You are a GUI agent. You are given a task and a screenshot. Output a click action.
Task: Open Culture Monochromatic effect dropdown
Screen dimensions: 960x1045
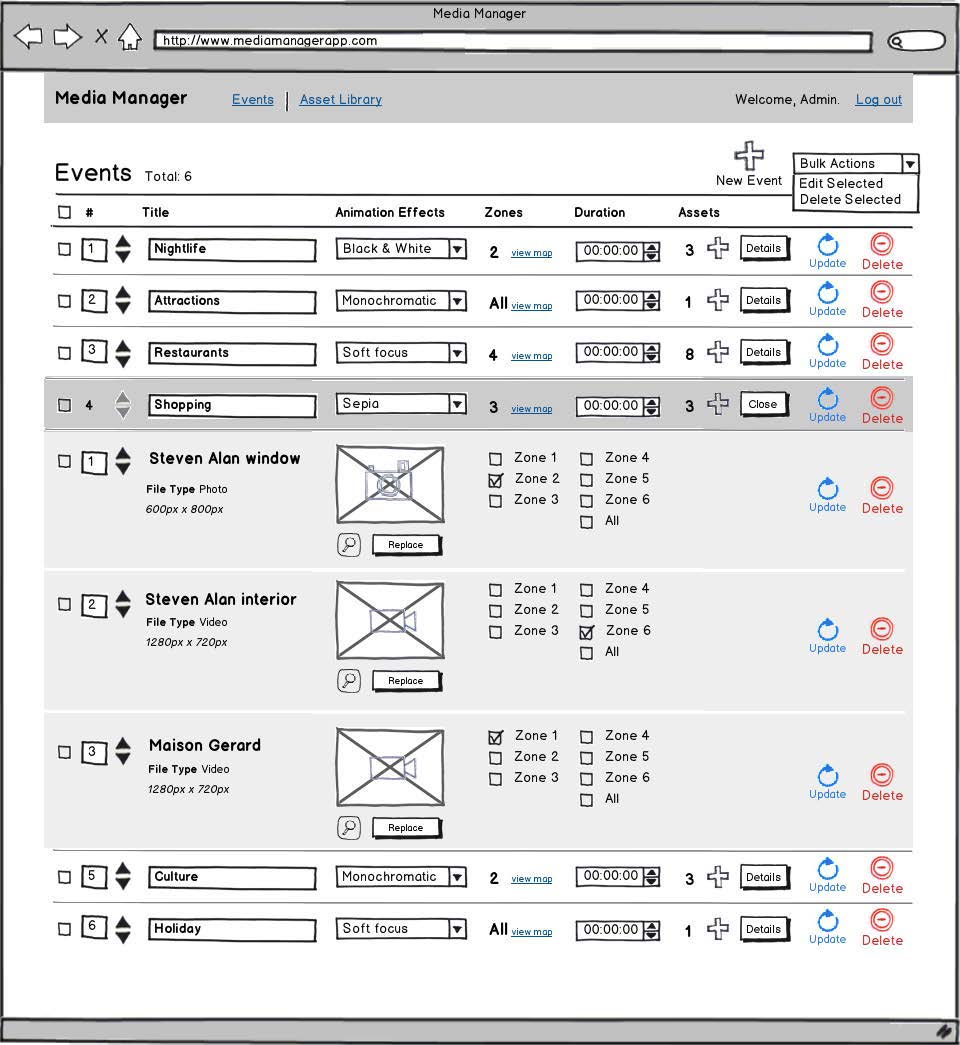coord(401,877)
